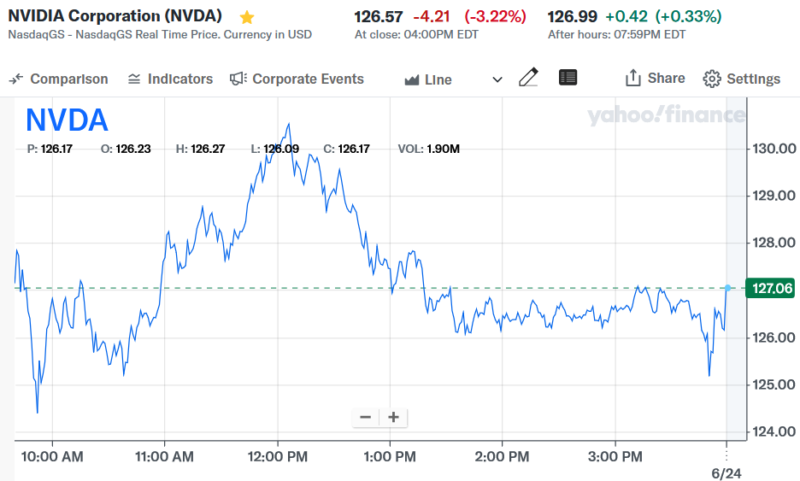The height and width of the screenshot is (481, 800).
Task: Open the data table view icon
Action: point(568,78)
